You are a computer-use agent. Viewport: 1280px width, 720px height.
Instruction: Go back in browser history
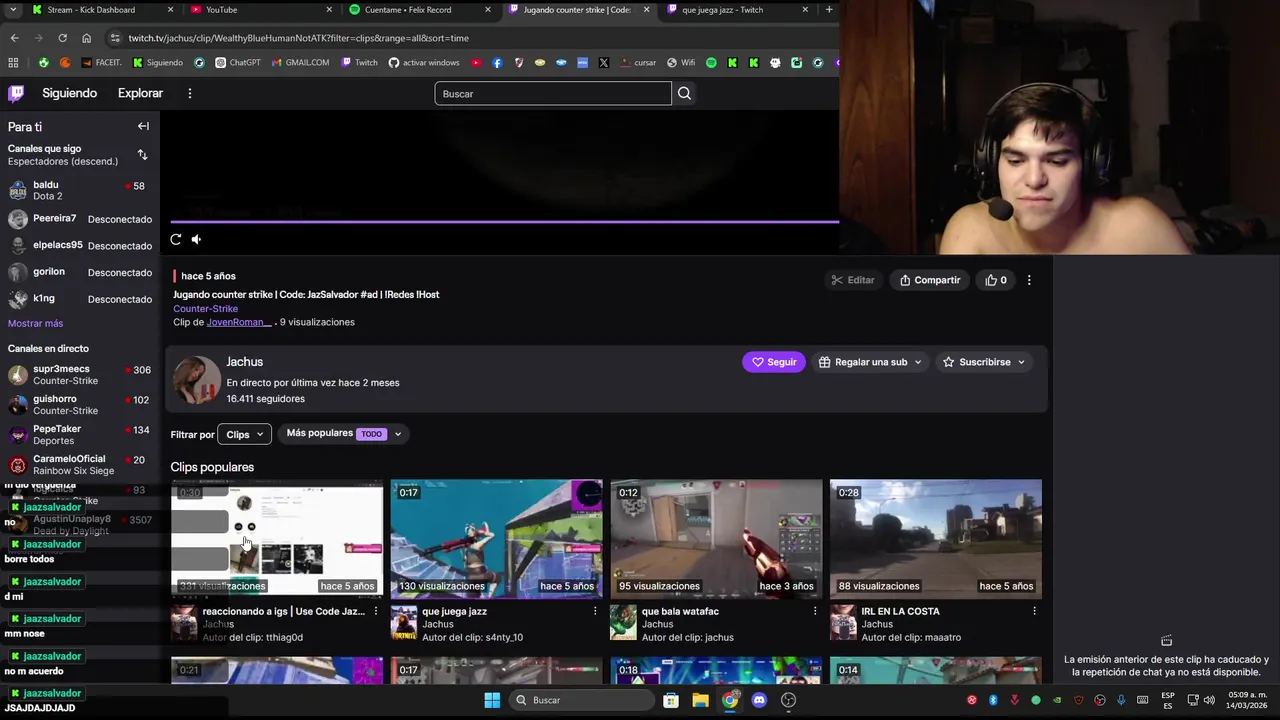(x=14, y=38)
